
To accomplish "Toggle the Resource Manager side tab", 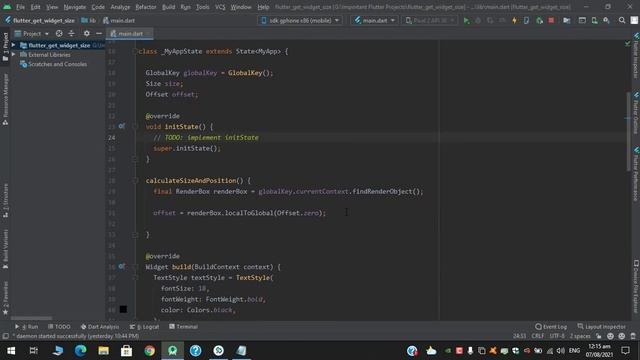I will coord(5,99).
